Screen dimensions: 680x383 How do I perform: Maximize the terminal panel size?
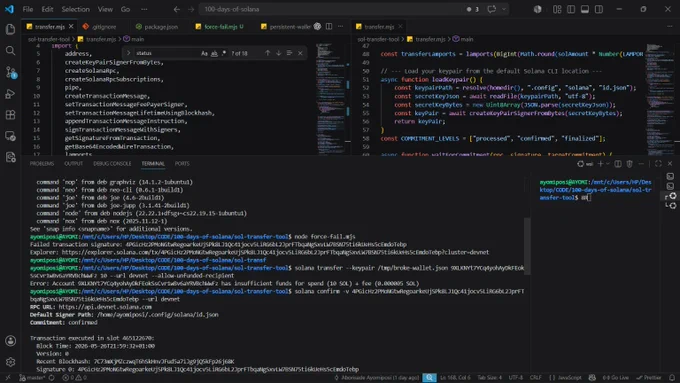coord(658,164)
